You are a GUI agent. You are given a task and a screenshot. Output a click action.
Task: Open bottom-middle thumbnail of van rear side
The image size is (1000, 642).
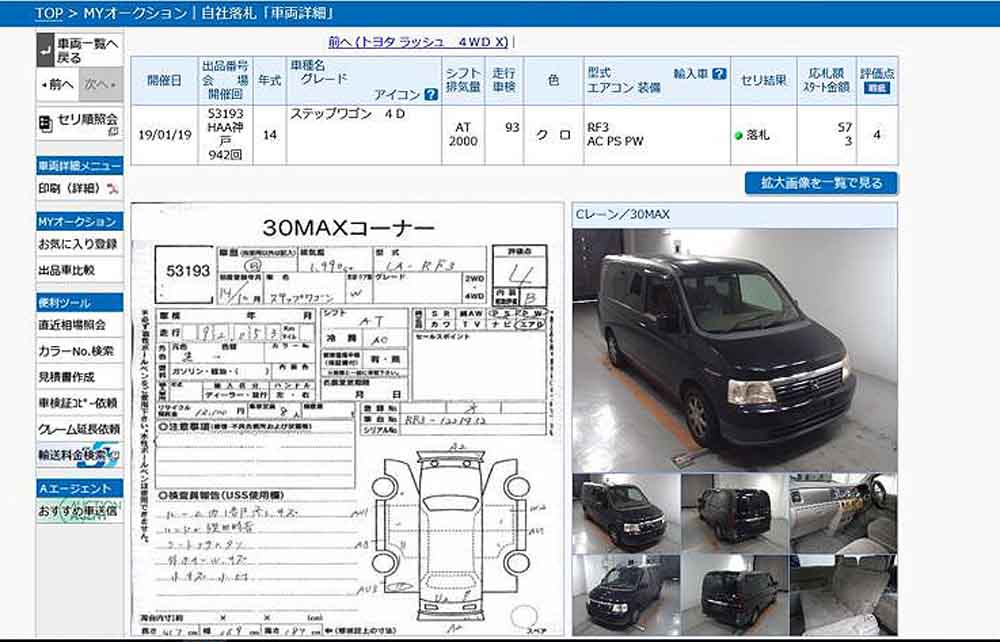(x=735, y=594)
